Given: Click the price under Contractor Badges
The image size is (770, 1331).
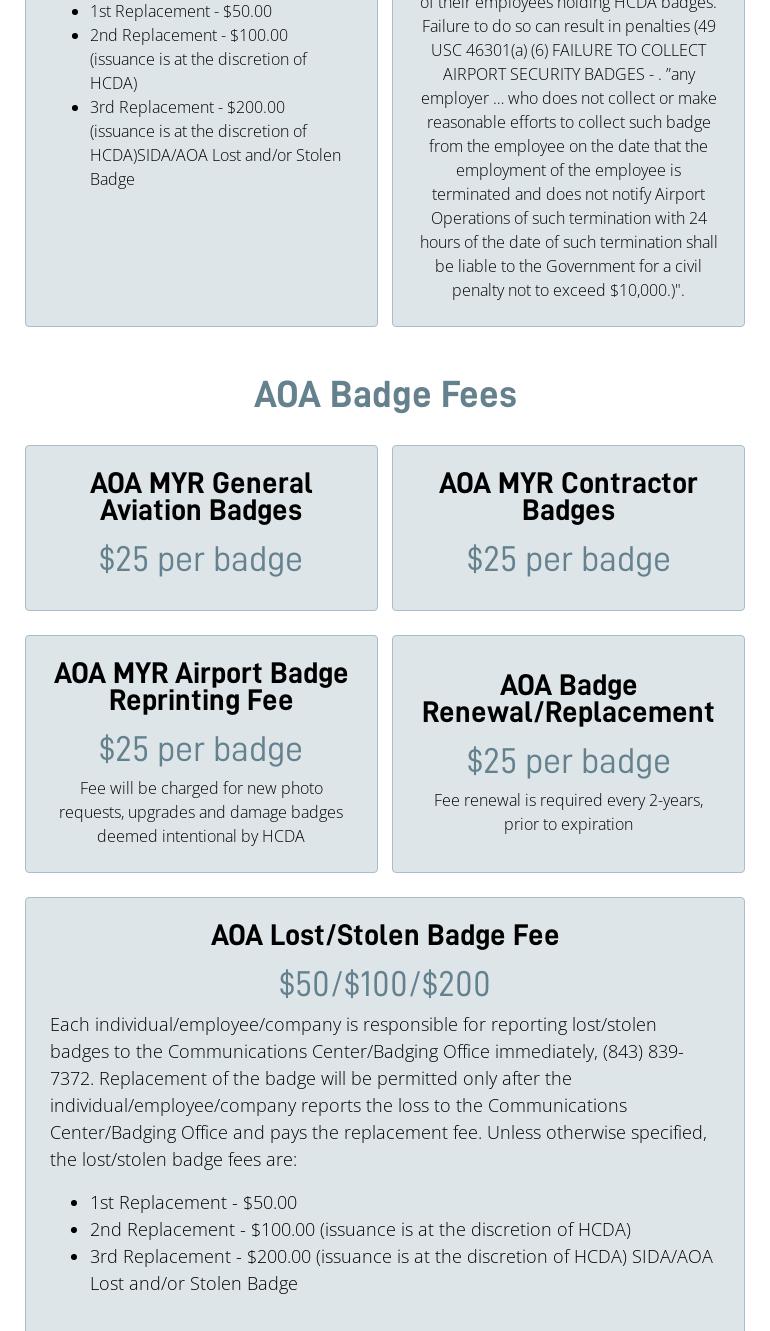Looking at the screenshot, I should [568, 560].
